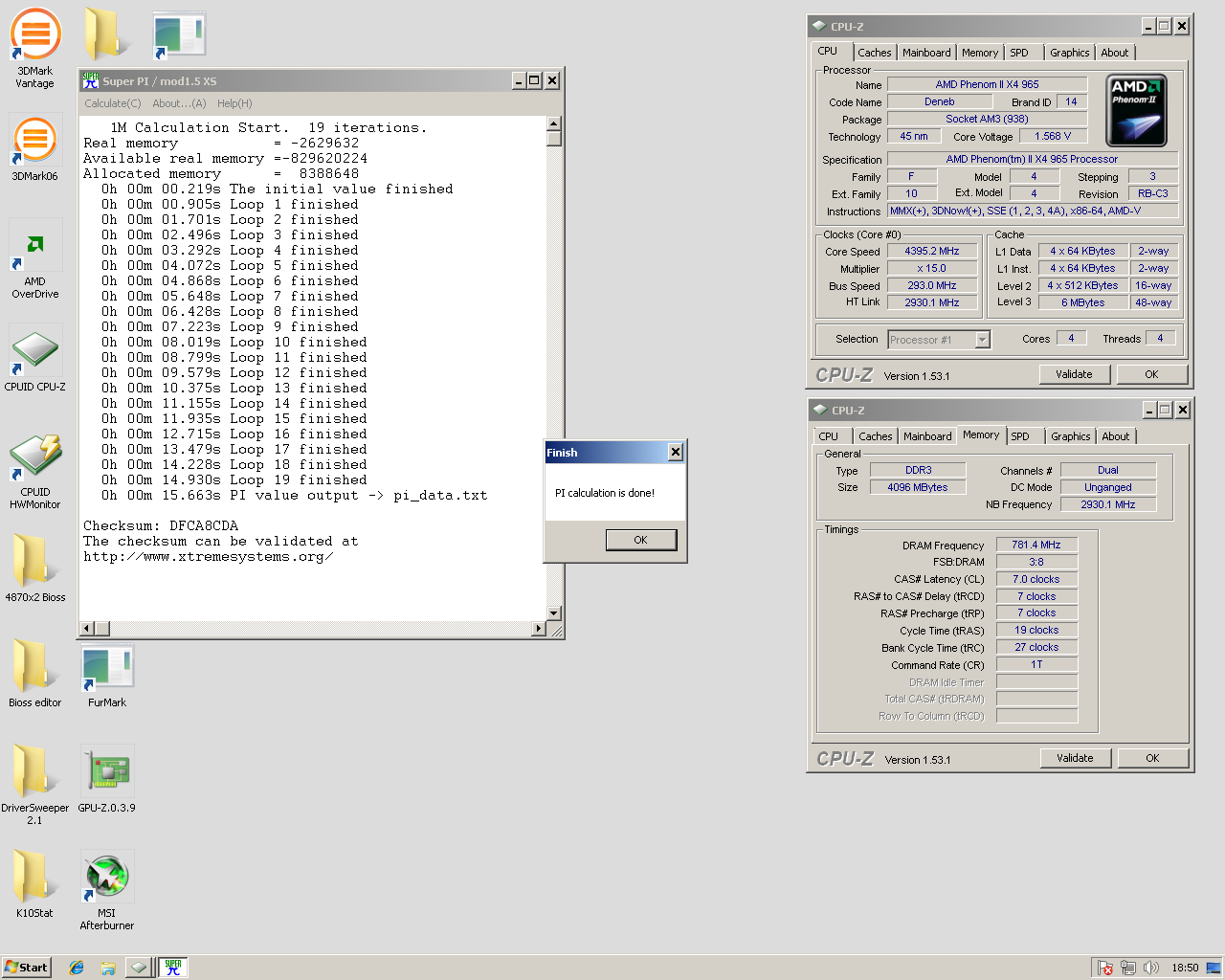Click the xtremesystems.org URL text in Super PI
This screenshot has width=1225, height=980.
tap(209, 556)
